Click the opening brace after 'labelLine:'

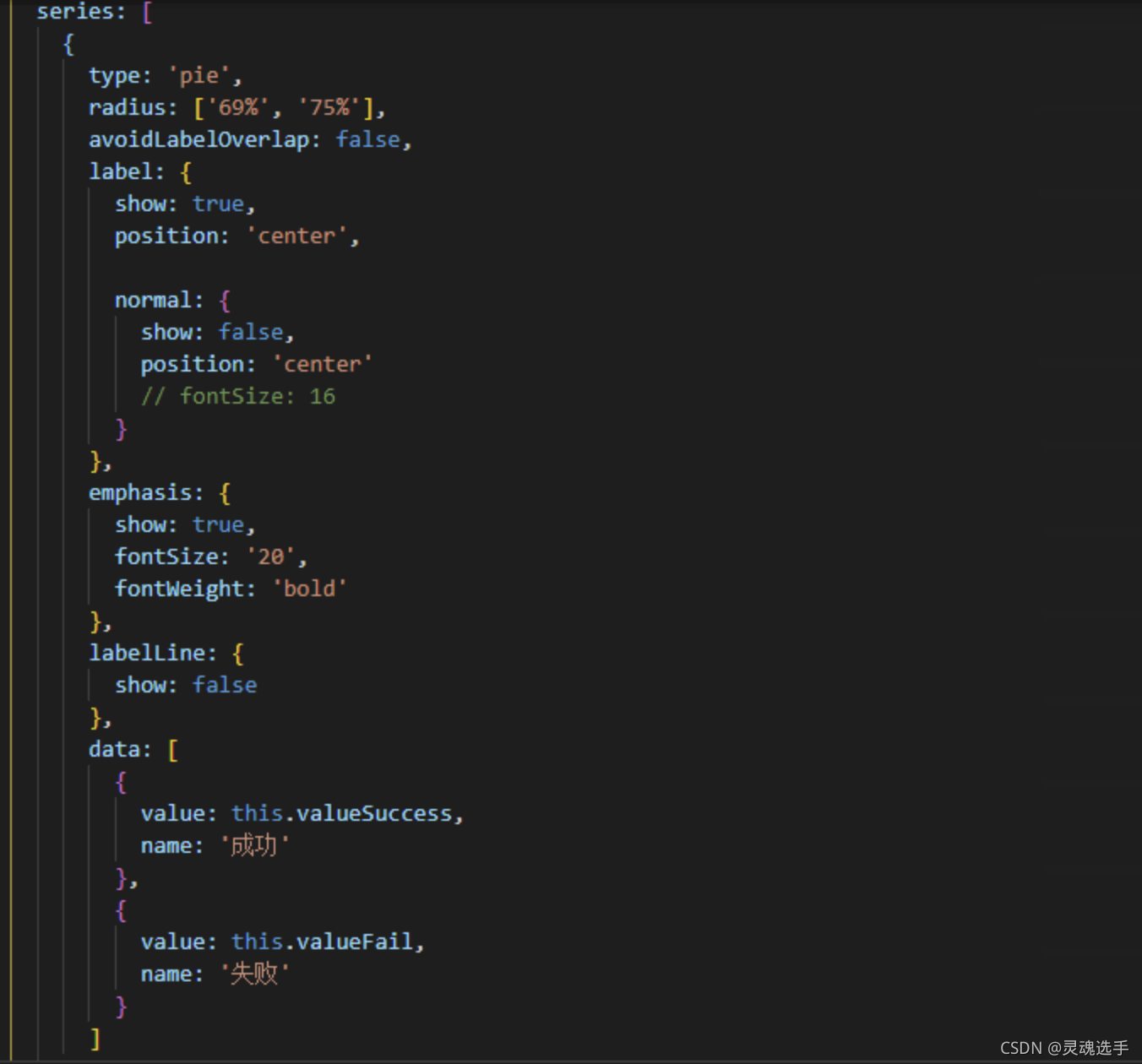point(237,653)
